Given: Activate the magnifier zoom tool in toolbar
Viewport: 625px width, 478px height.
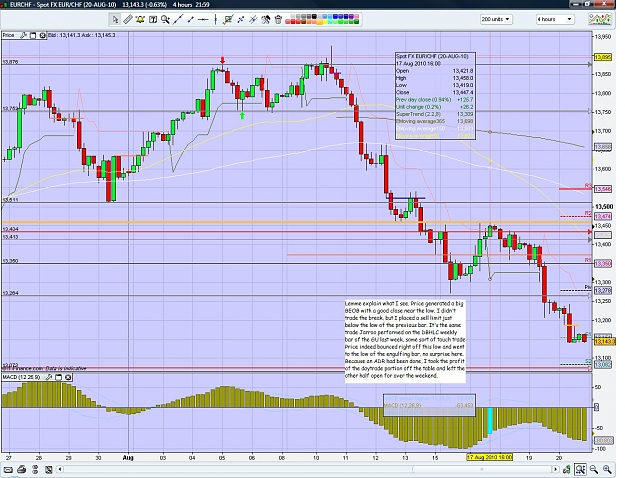Looking at the screenshot, I should click(165, 19).
